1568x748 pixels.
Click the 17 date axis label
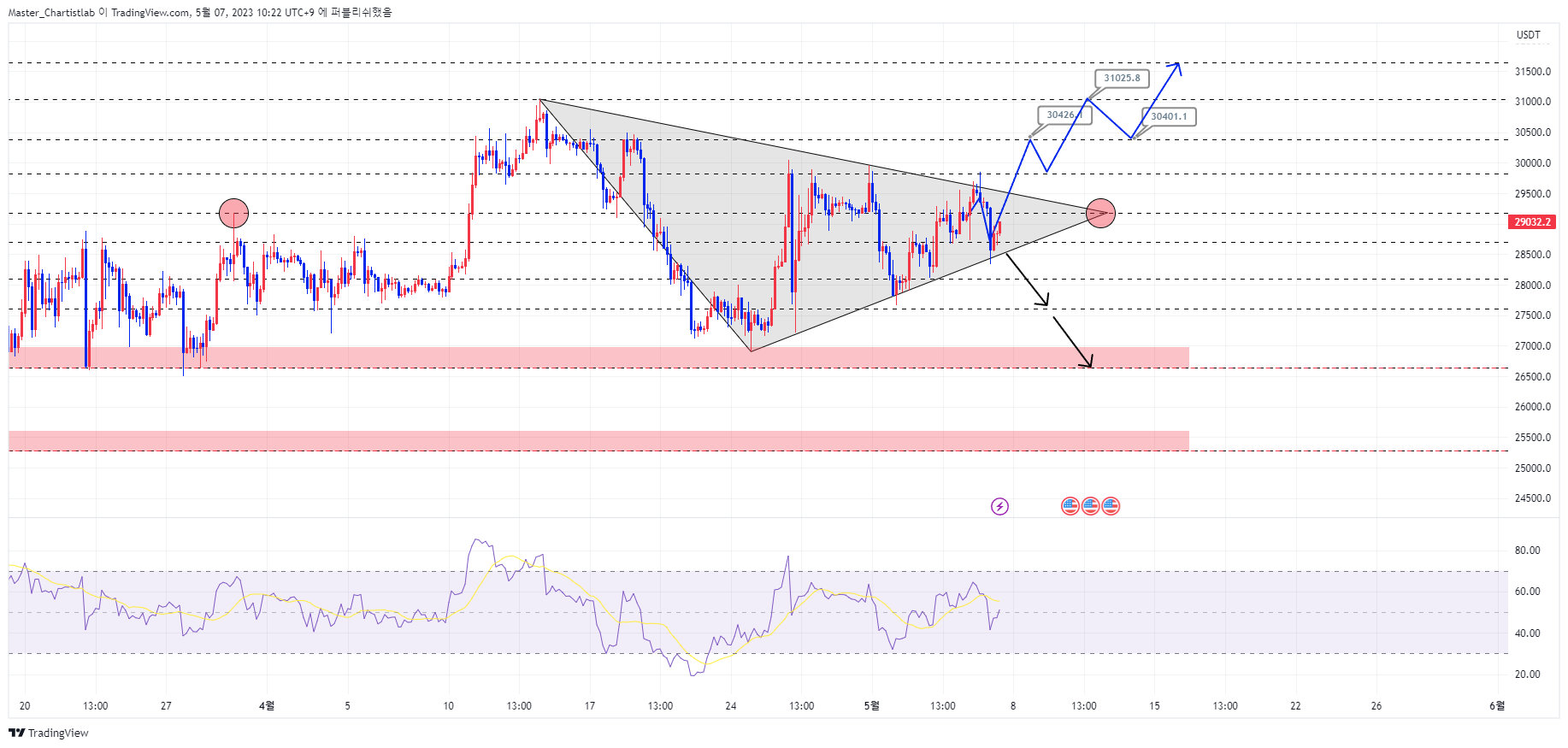(589, 705)
